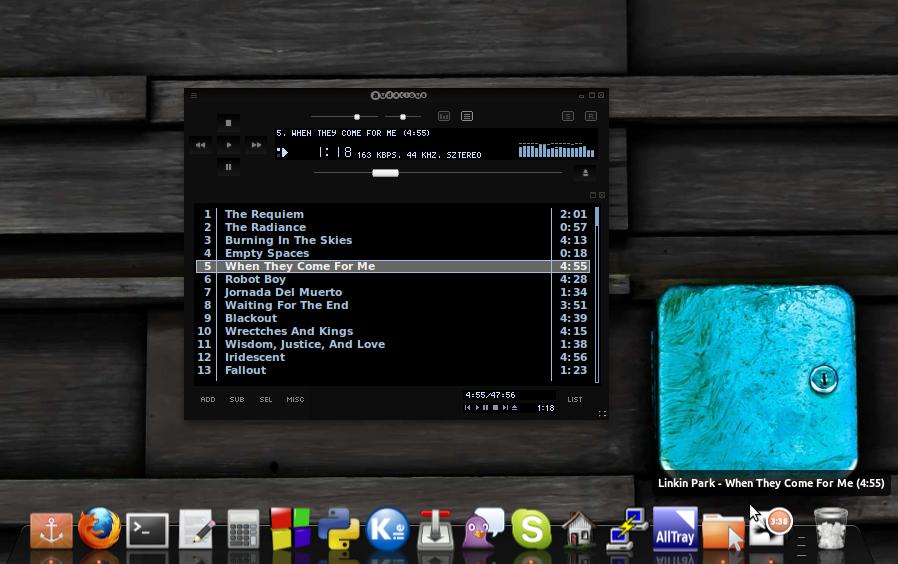
Task: Select track 13 Fallout
Action: pos(393,370)
